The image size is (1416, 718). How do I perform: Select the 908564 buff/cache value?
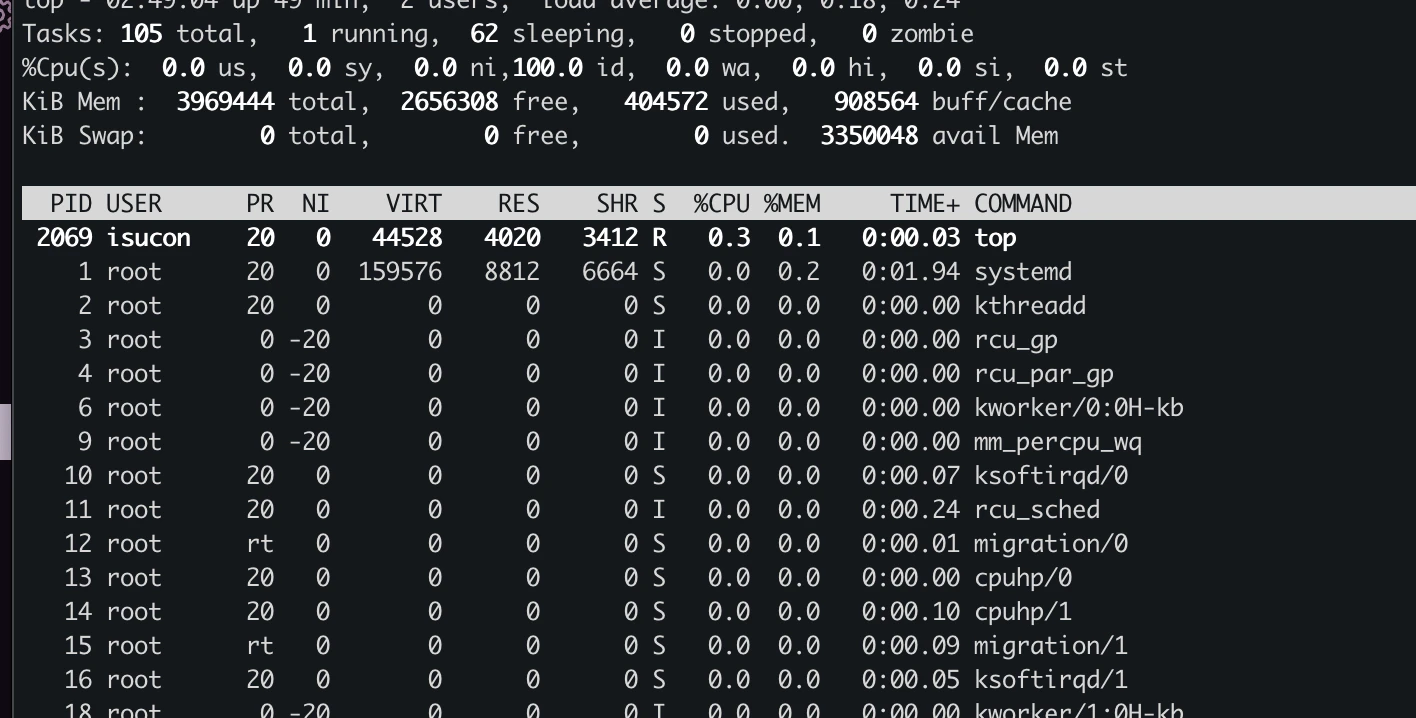pos(876,102)
